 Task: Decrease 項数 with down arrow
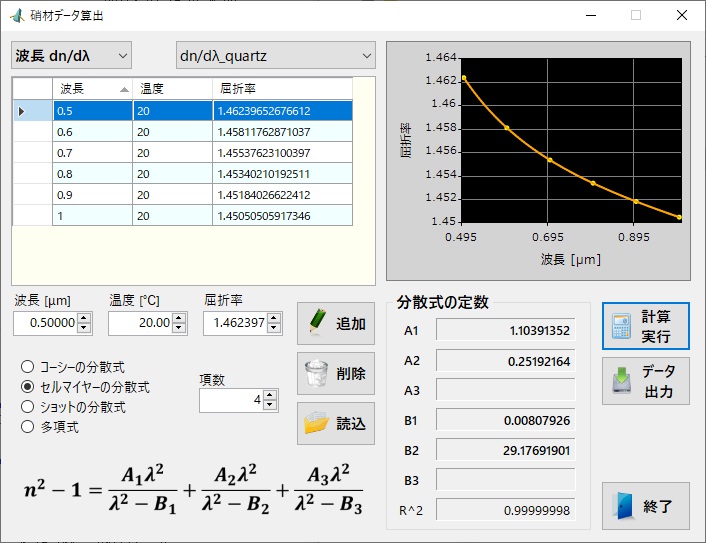coord(270,405)
